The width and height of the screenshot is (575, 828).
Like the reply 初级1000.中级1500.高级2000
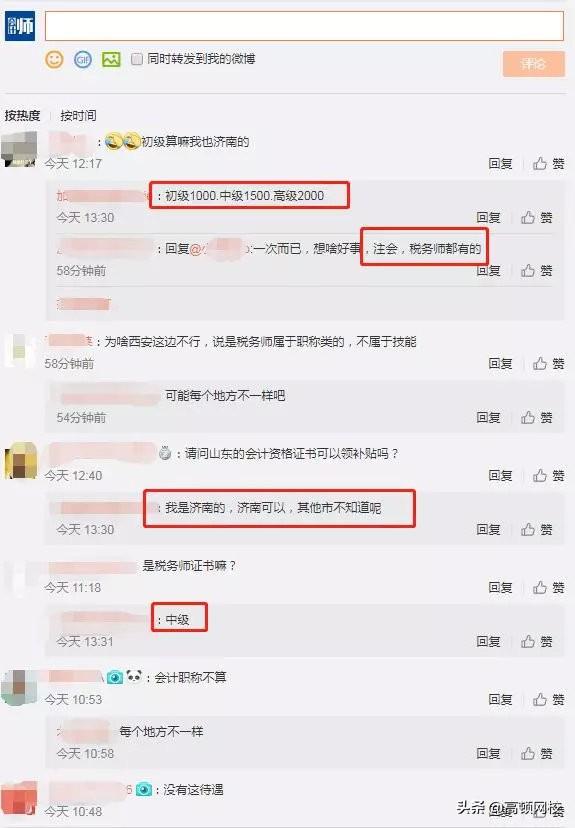coord(536,218)
